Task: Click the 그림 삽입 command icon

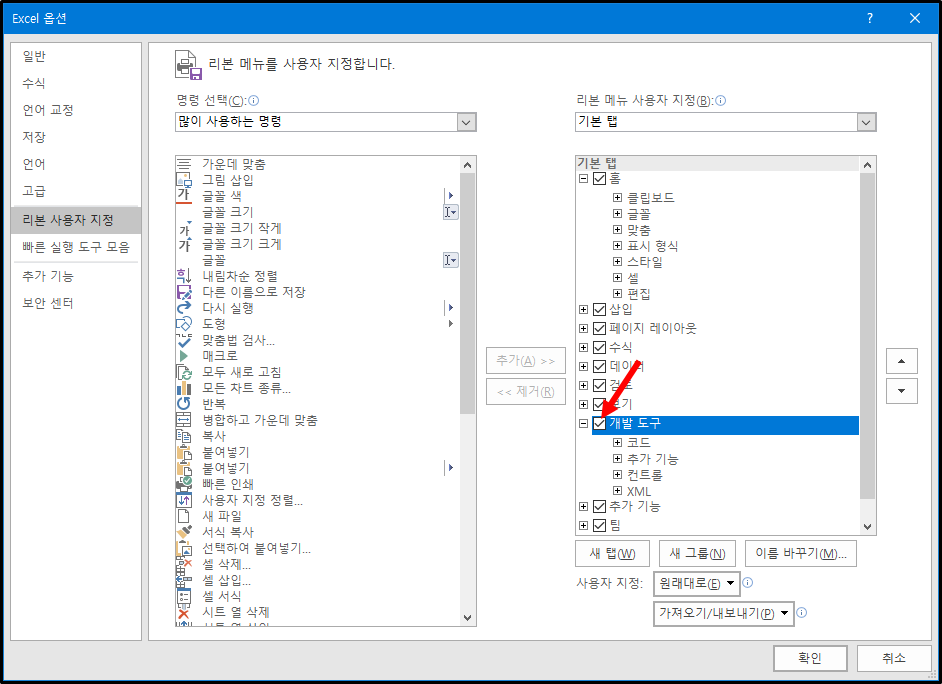Action: click(184, 180)
